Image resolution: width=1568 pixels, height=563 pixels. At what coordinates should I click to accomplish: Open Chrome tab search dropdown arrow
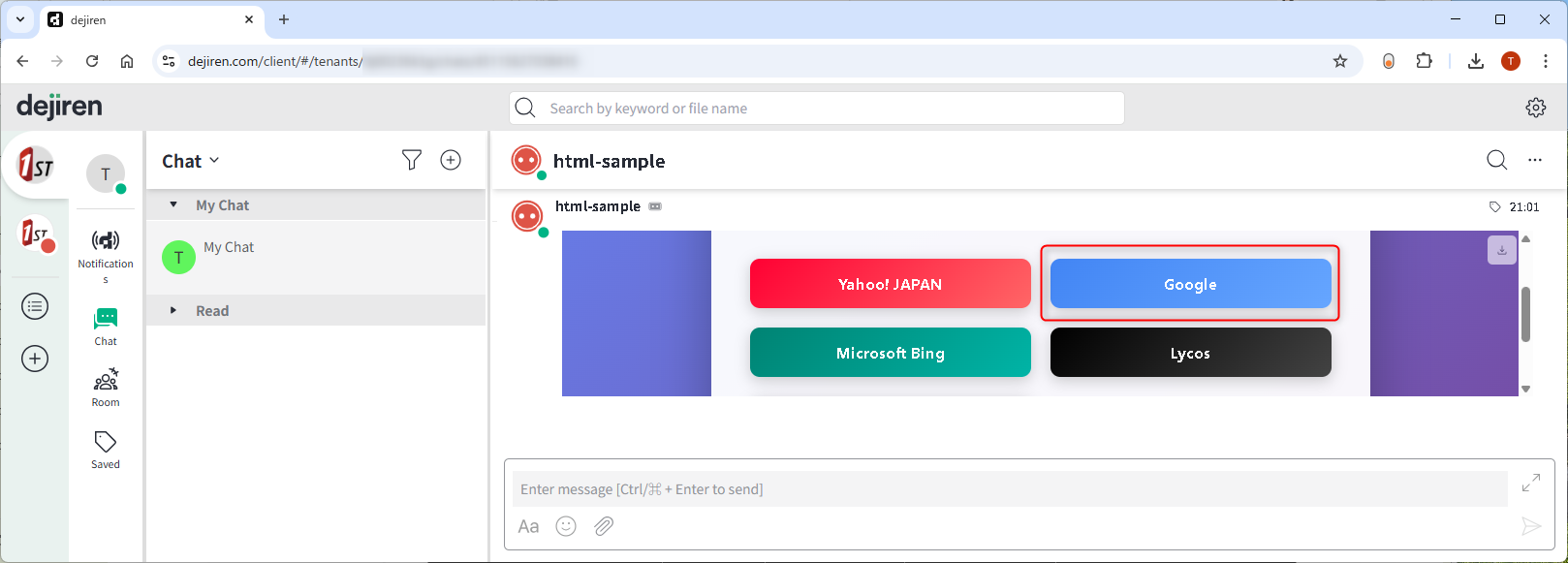pos(20,19)
